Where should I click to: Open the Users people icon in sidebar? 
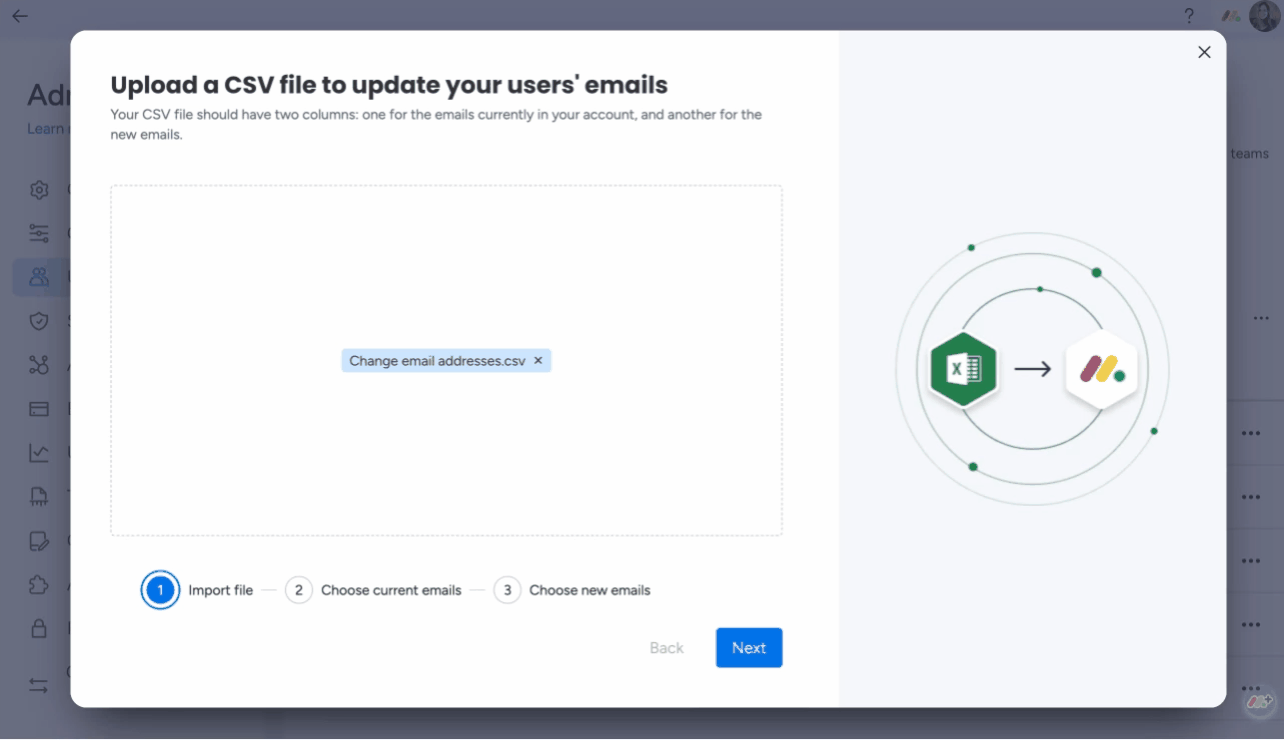point(39,277)
